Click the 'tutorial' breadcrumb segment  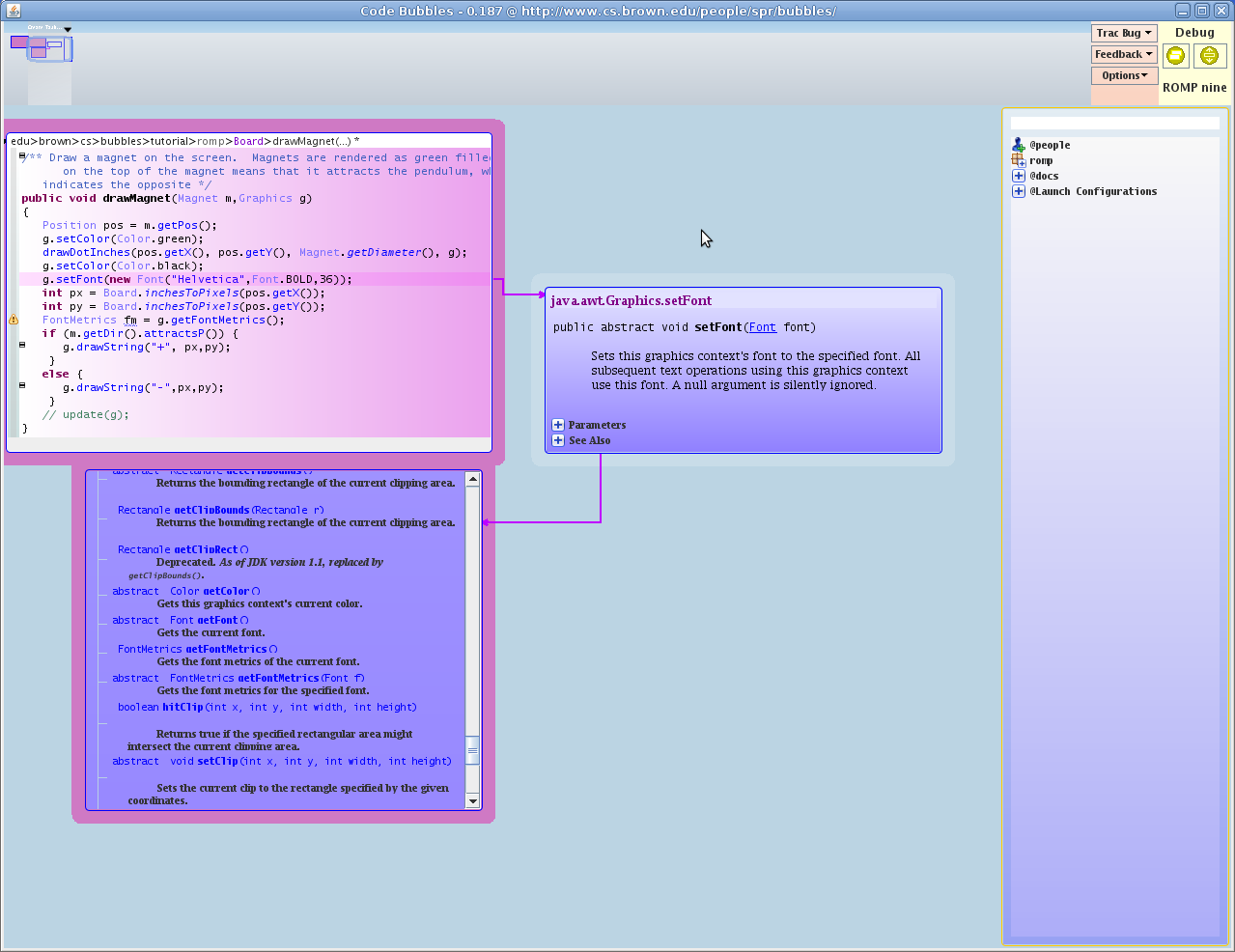pyautogui.click(x=170, y=141)
